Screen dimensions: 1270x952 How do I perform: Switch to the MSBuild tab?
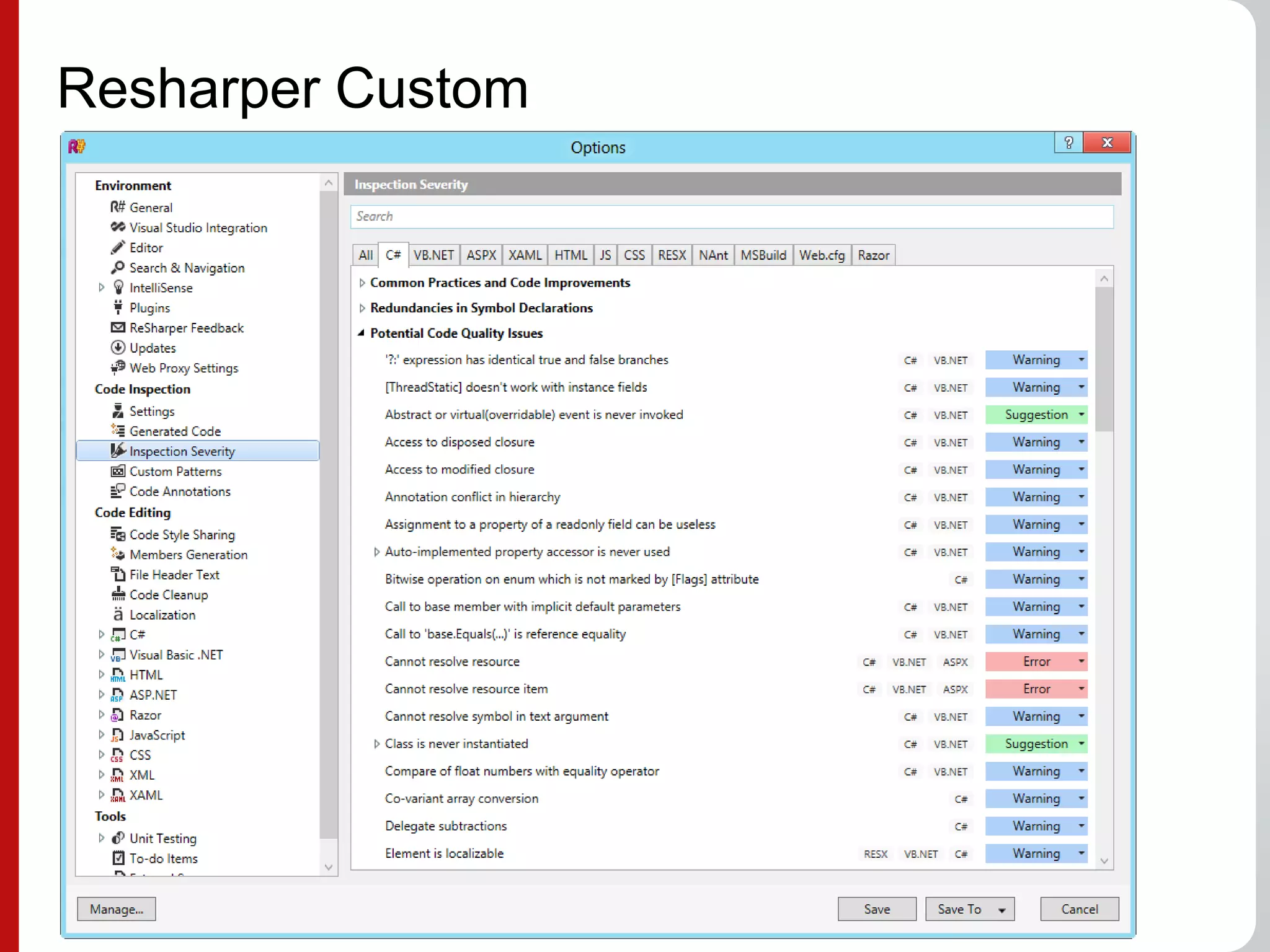(763, 255)
